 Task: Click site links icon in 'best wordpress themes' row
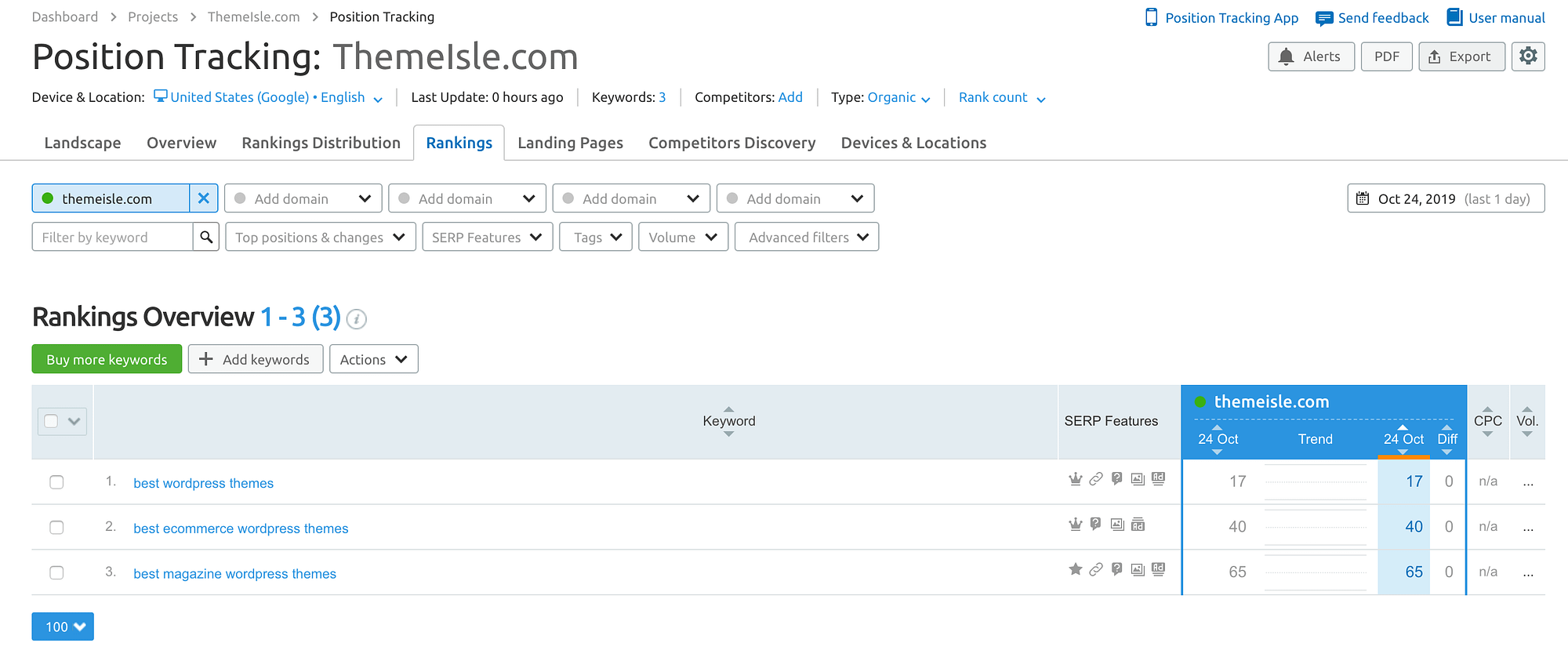coord(1096,478)
